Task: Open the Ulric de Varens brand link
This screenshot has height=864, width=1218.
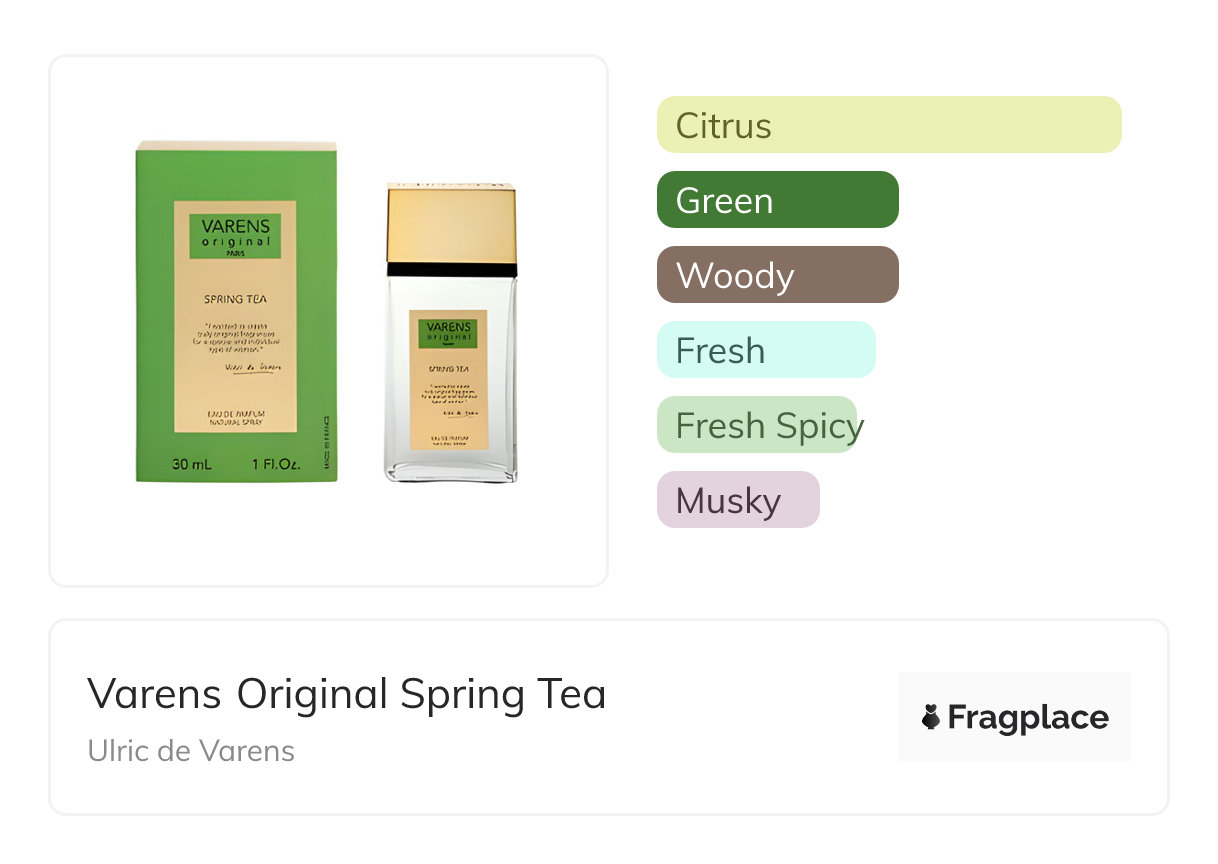Action: pyautogui.click(x=191, y=751)
